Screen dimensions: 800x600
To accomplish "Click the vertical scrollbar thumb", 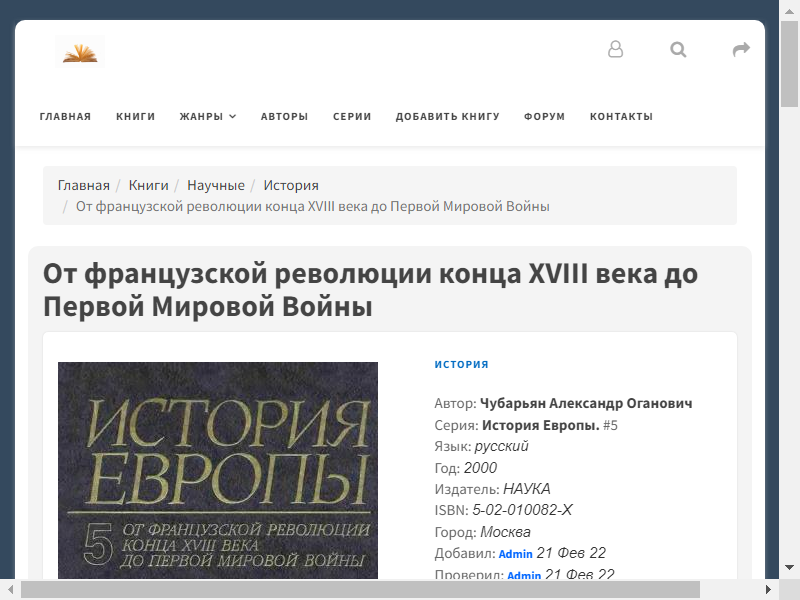I will (x=789, y=64).
